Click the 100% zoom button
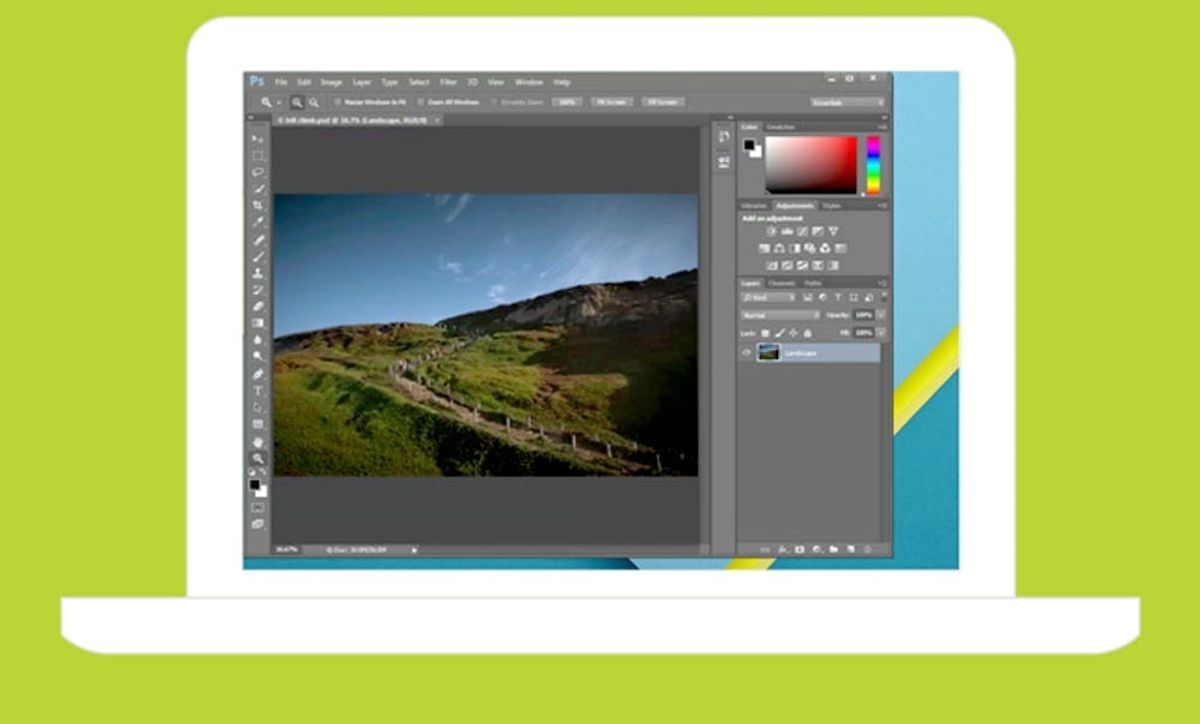The image size is (1200, 724). [567, 102]
